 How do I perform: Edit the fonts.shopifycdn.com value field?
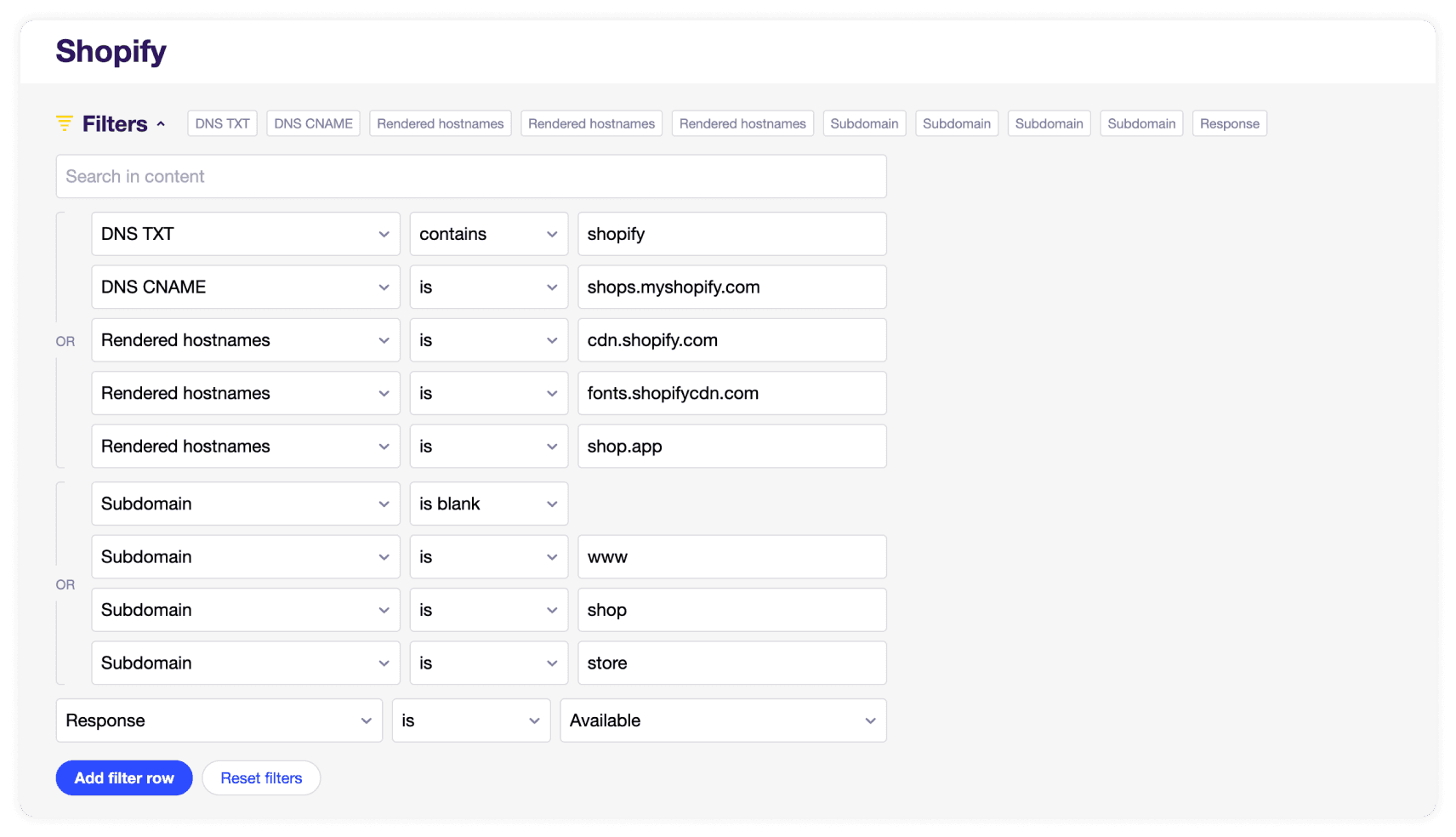pos(732,393)
